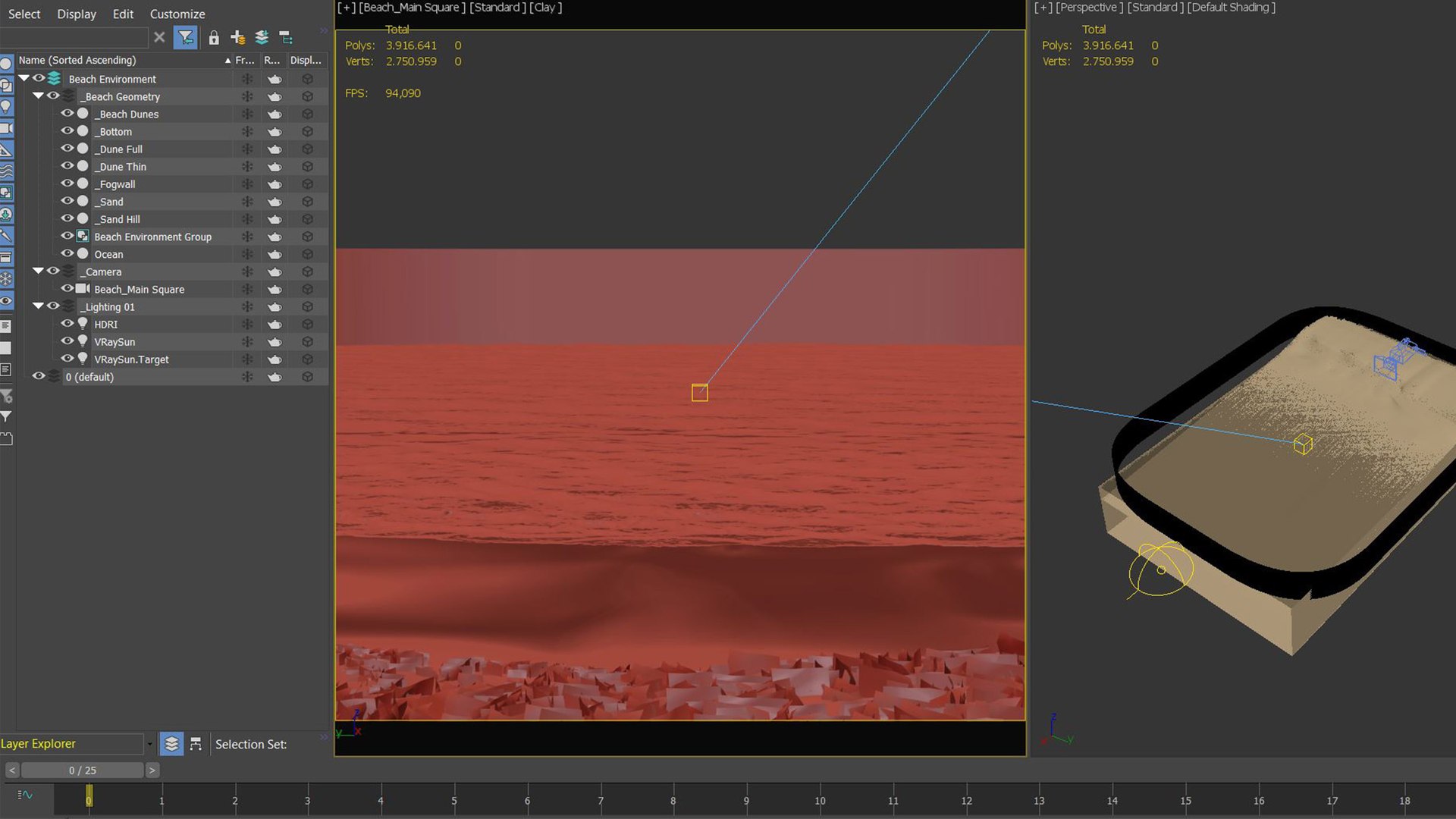Open the Perspective viewport label menu
This screenshot has height=819, width=1456.
pyautogui.click(x=1090, y=8)
